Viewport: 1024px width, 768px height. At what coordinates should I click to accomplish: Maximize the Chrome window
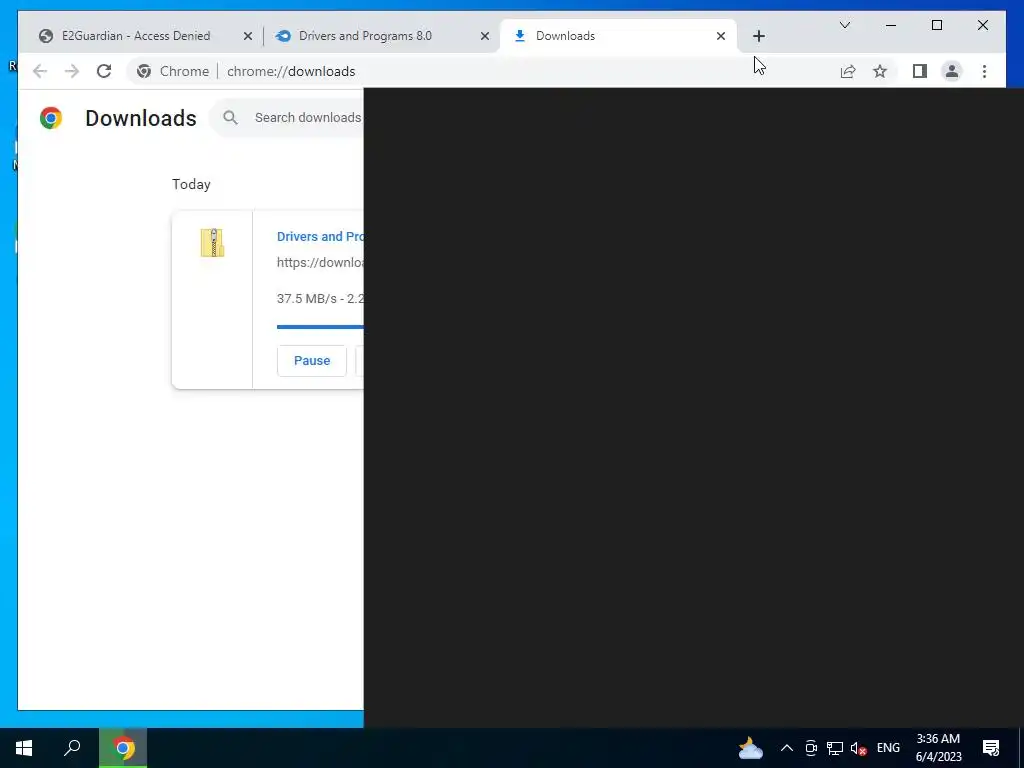point(936,25)
